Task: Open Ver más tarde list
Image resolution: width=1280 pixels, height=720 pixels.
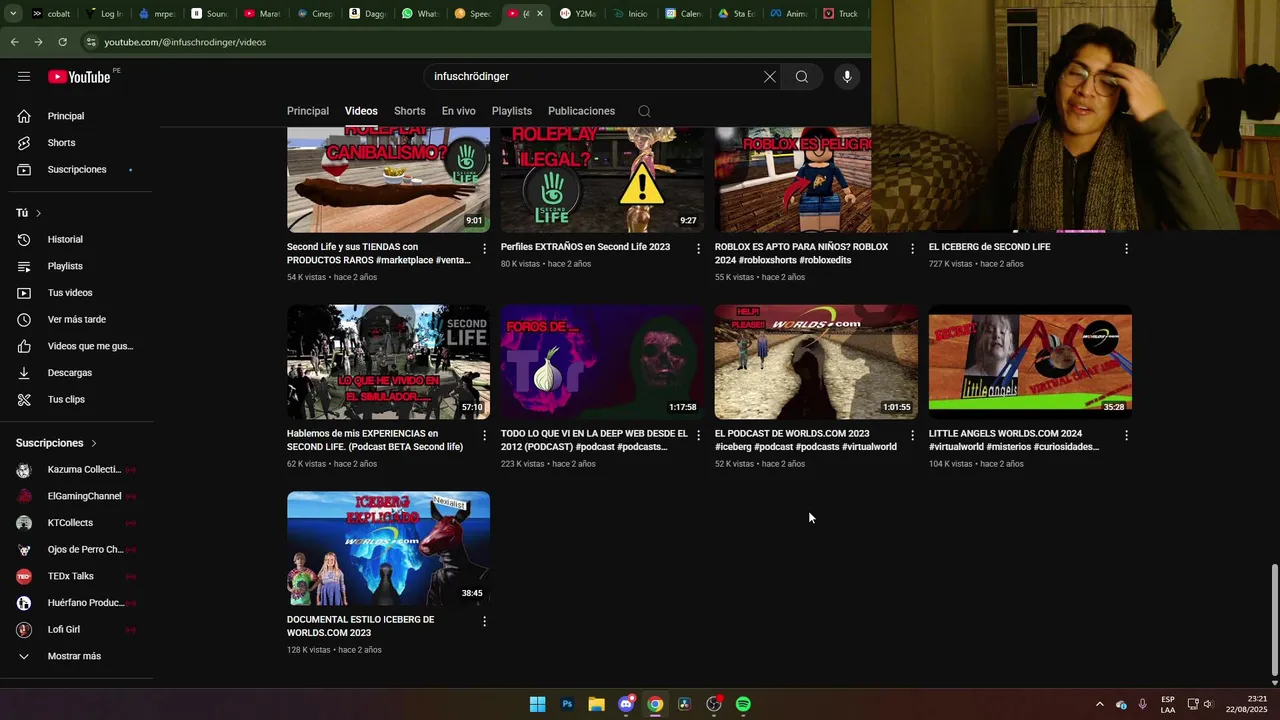Action: pos(76,319)
